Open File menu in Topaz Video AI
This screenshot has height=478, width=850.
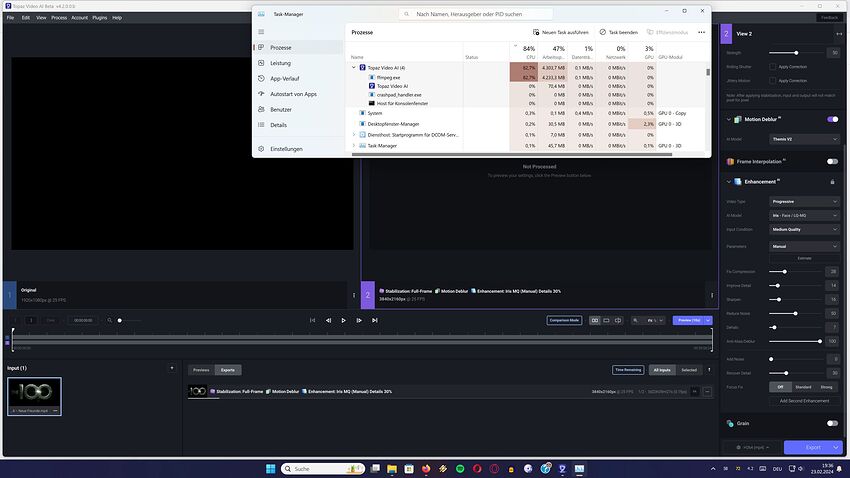coord(10,18)
